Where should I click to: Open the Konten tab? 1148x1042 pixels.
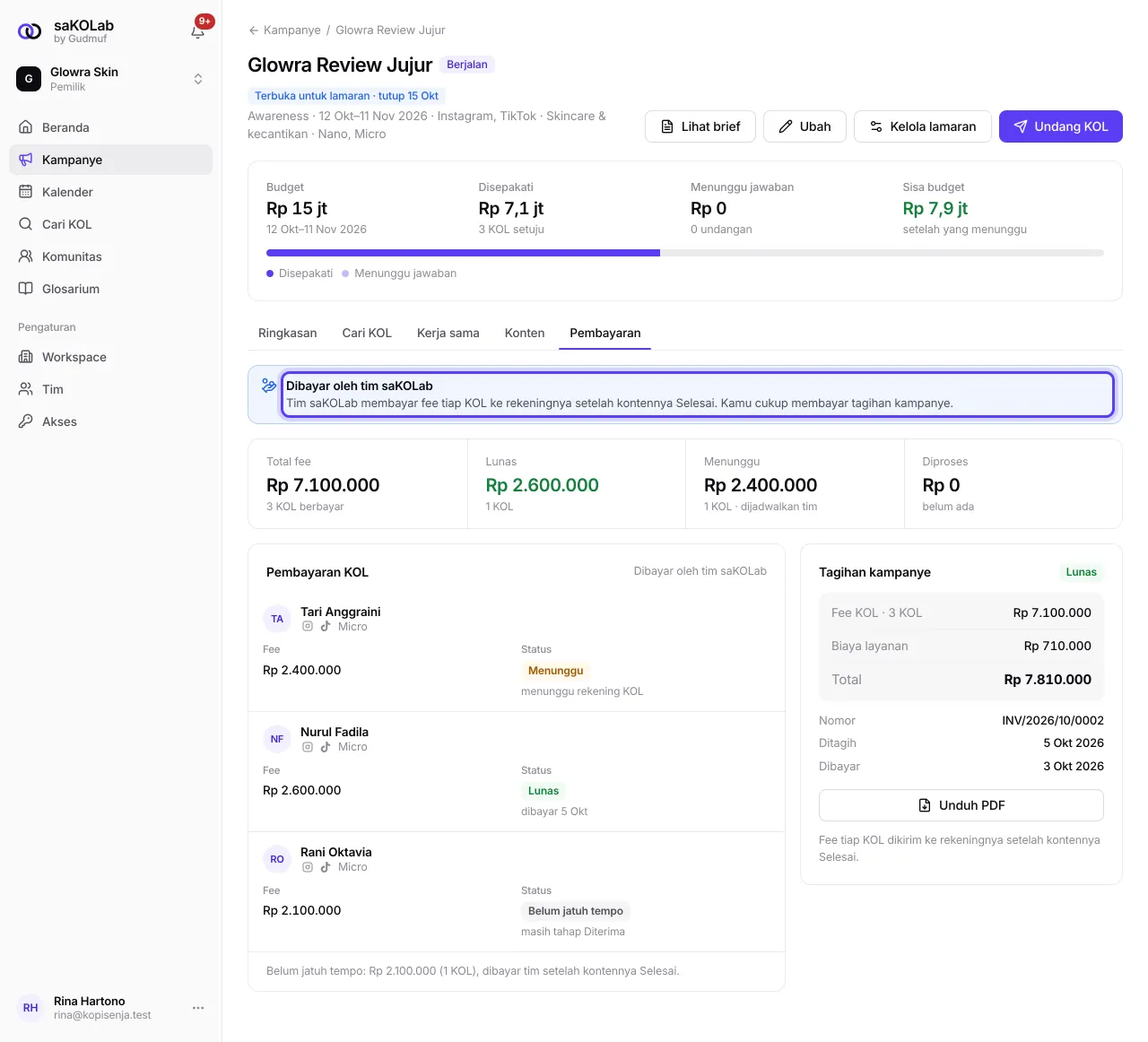pos(525,333)
